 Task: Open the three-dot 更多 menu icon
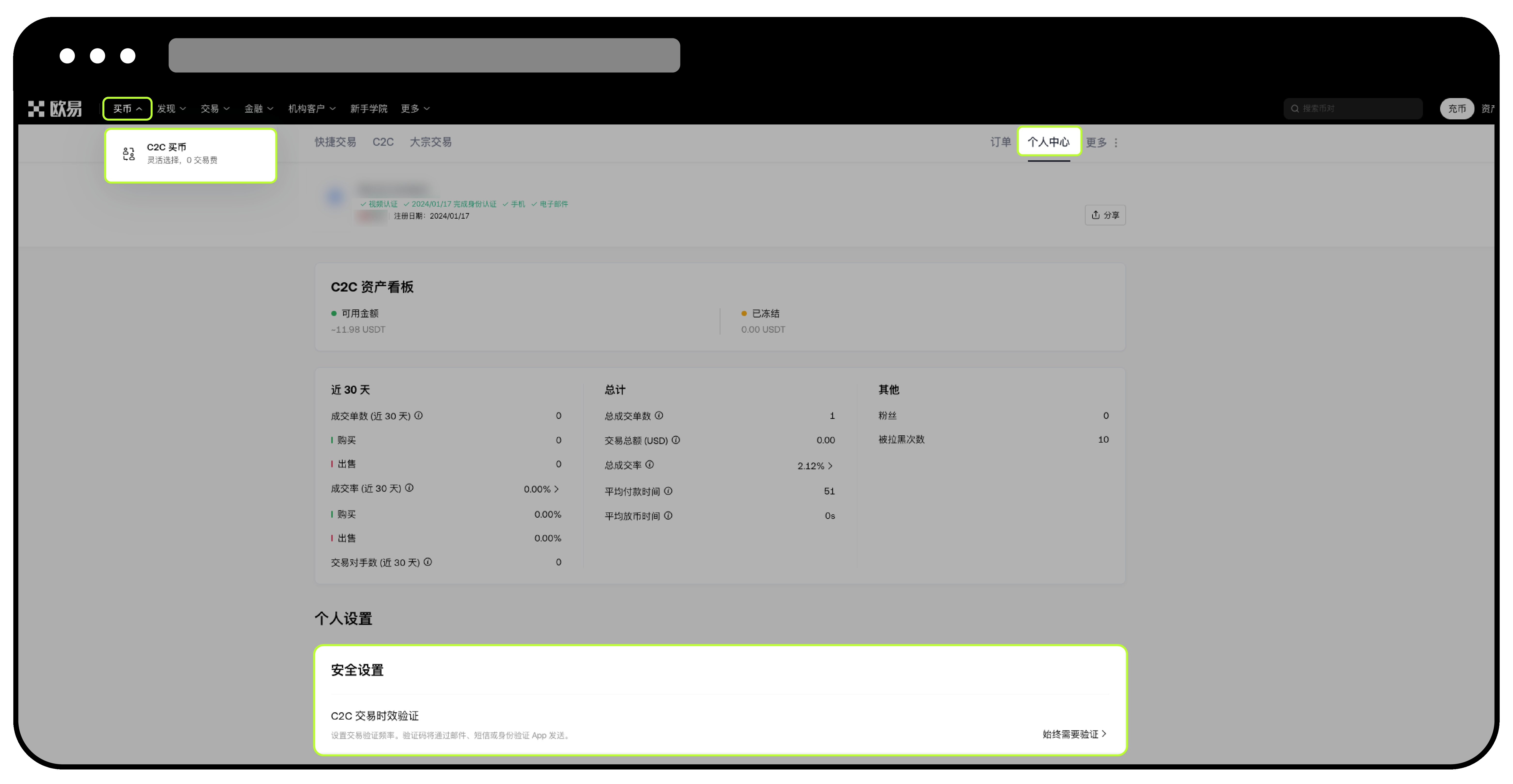[1116, 143]
